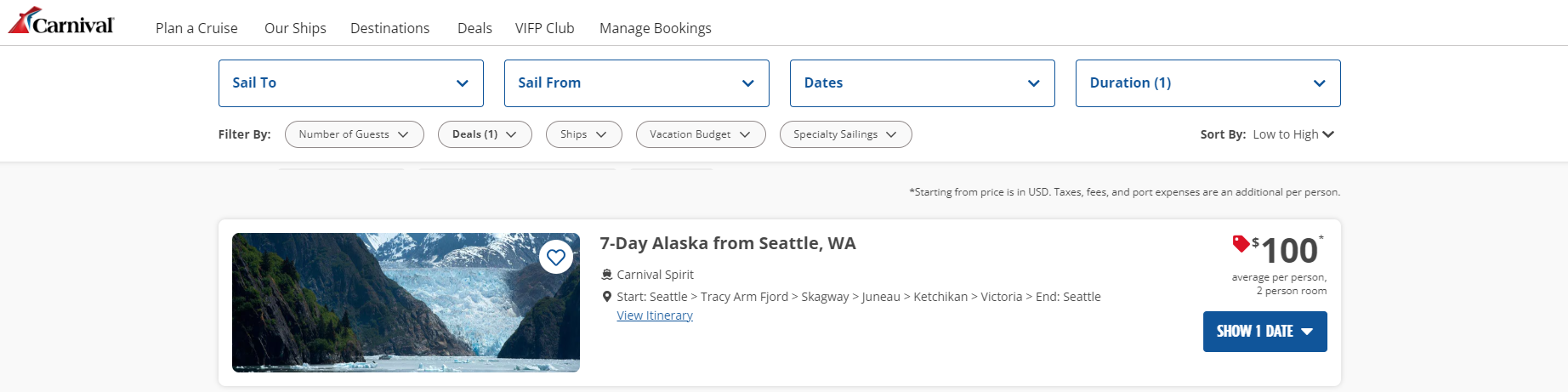Click the Carnival logo
Screen dimensions: 1568x392
(61, 21)
